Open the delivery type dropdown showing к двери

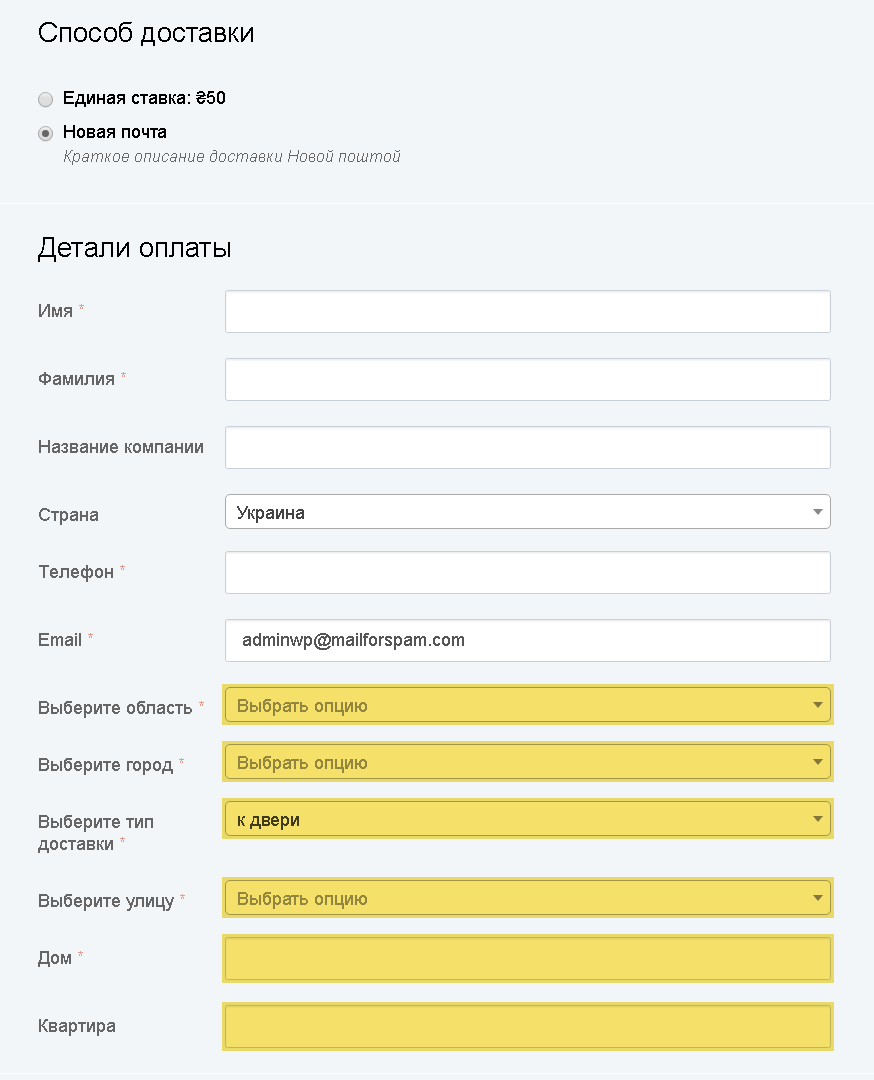pos(528,819)
